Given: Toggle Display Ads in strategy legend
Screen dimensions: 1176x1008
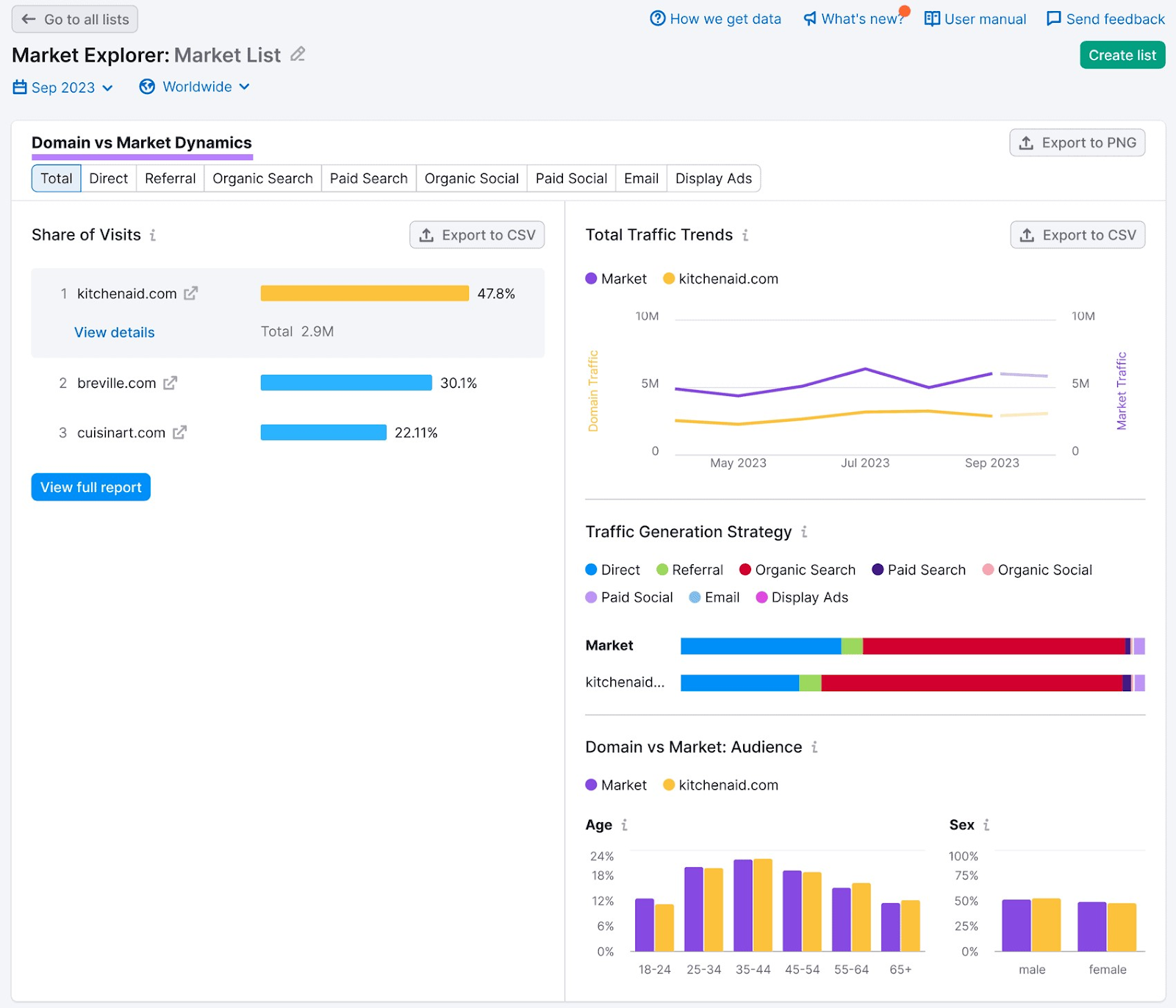Looking at the screenshot, I should pos(802,597).
